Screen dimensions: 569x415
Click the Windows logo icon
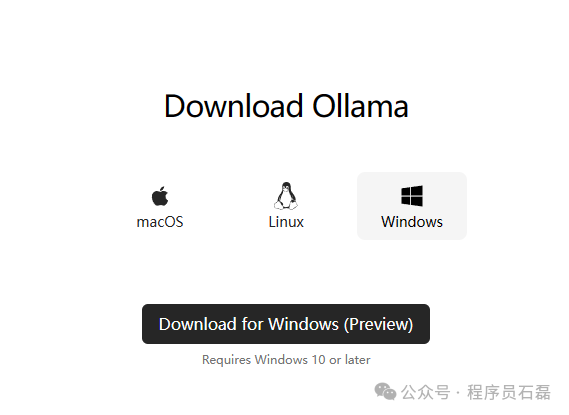(x=412, y=196)
